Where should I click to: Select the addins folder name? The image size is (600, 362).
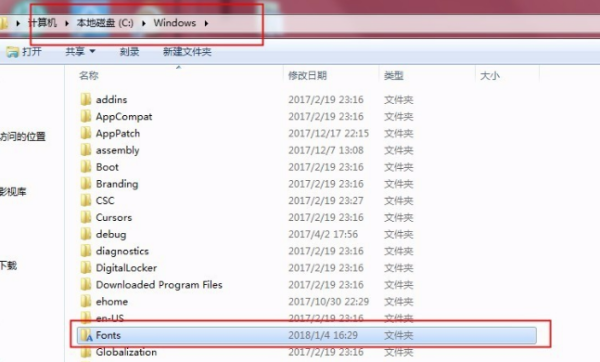(111, 99)
